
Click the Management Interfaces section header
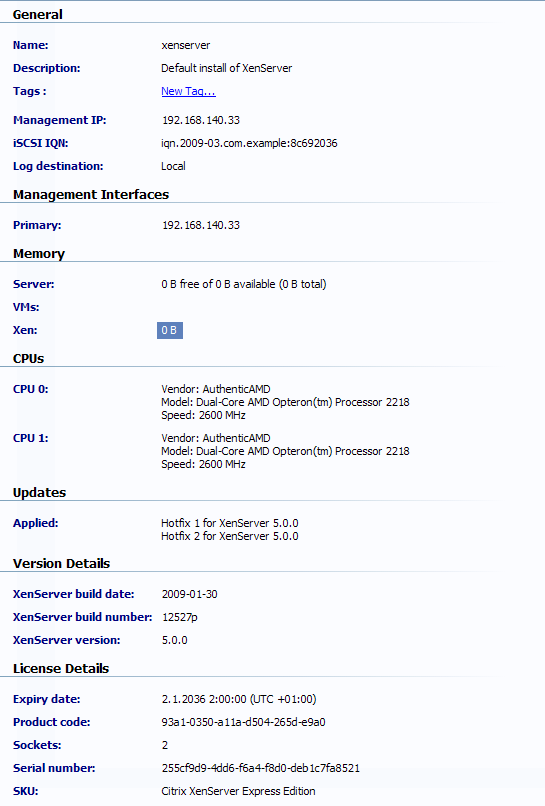pos(91,194)
